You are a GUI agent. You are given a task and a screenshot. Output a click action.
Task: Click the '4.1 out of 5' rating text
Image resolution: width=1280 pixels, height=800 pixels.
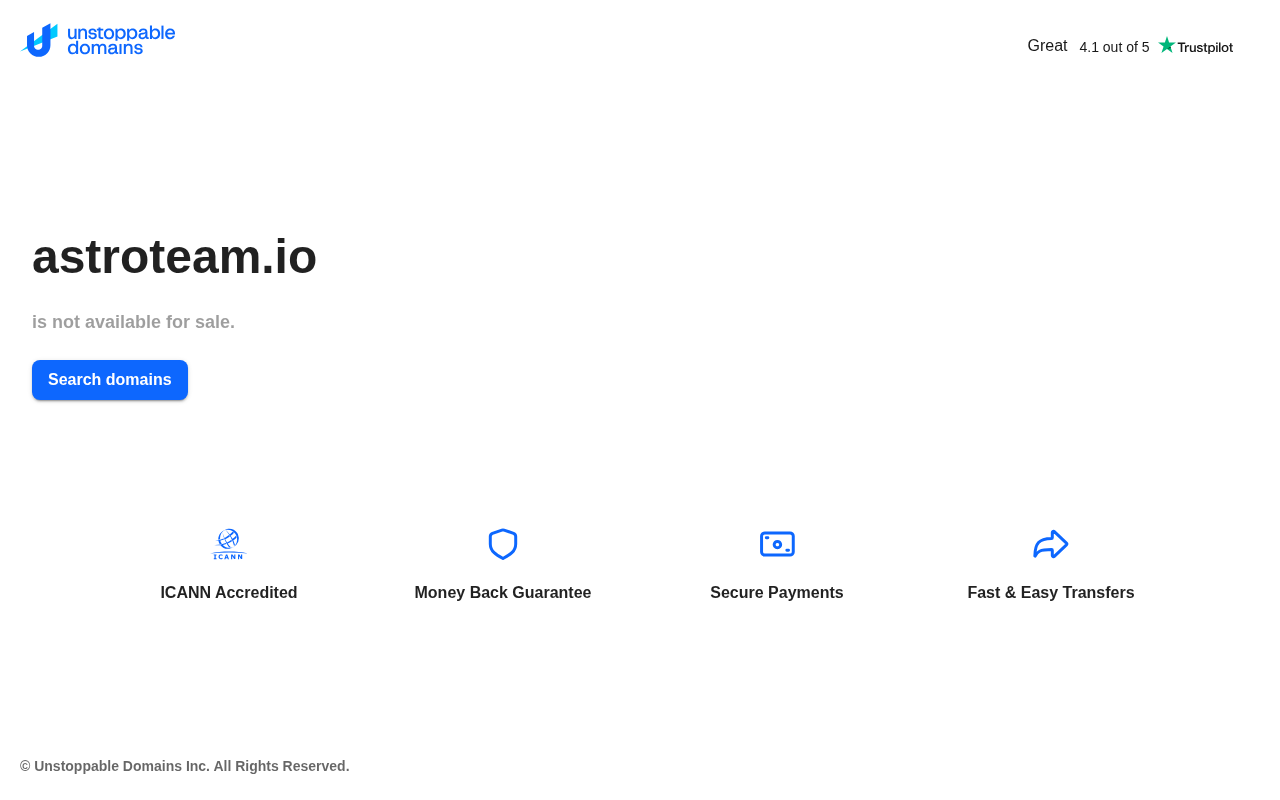tap(1114, 47)
